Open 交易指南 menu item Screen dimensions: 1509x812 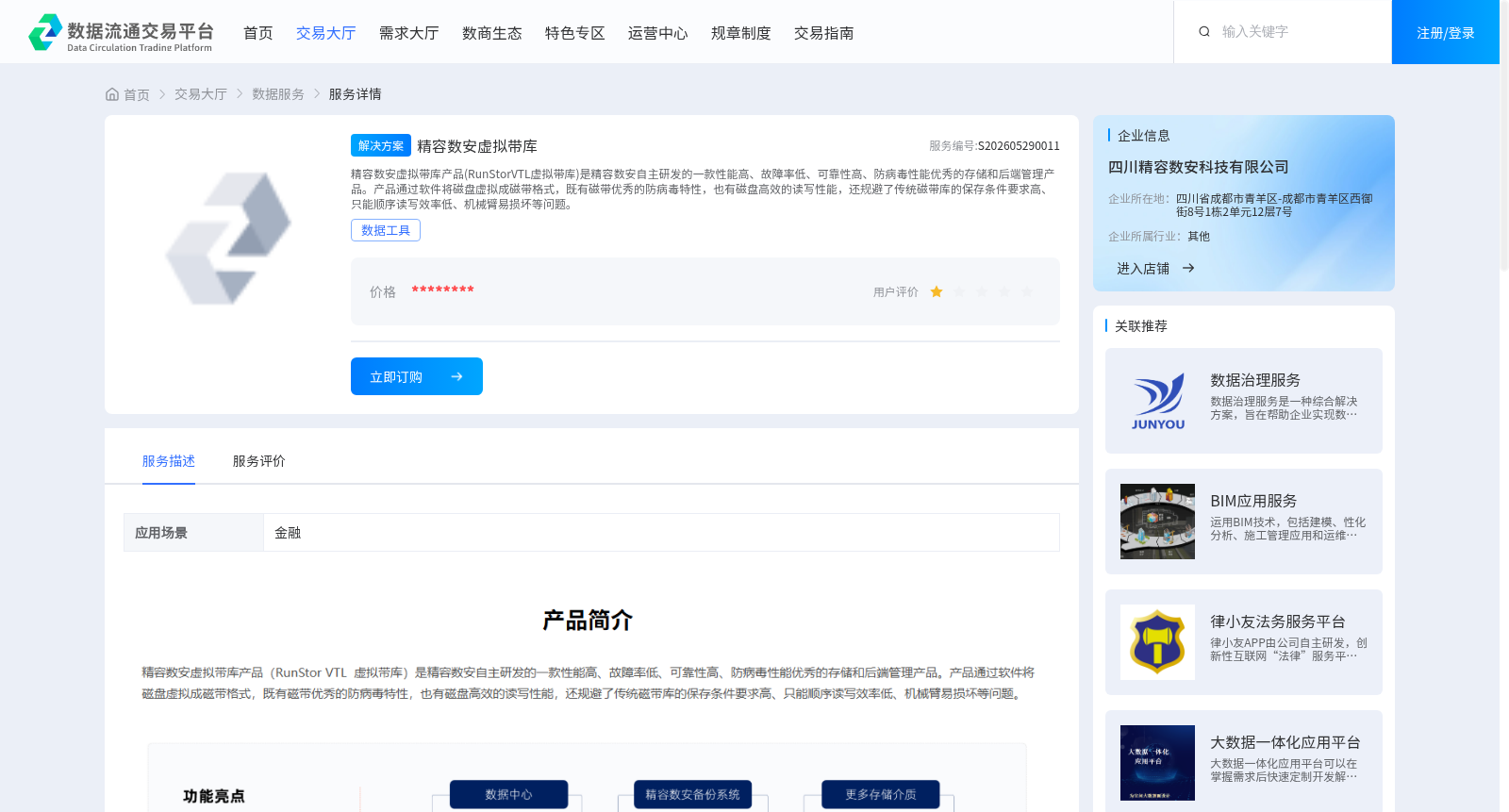click(x=824, y=33)
